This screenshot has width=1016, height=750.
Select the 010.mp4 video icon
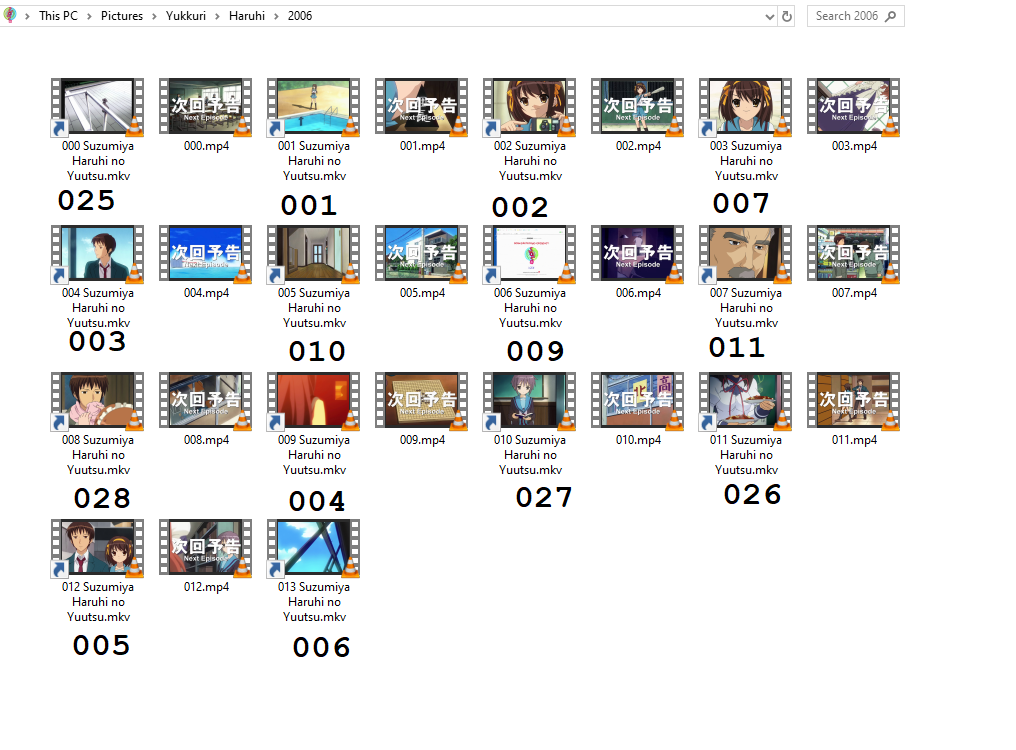coord(638,401)
